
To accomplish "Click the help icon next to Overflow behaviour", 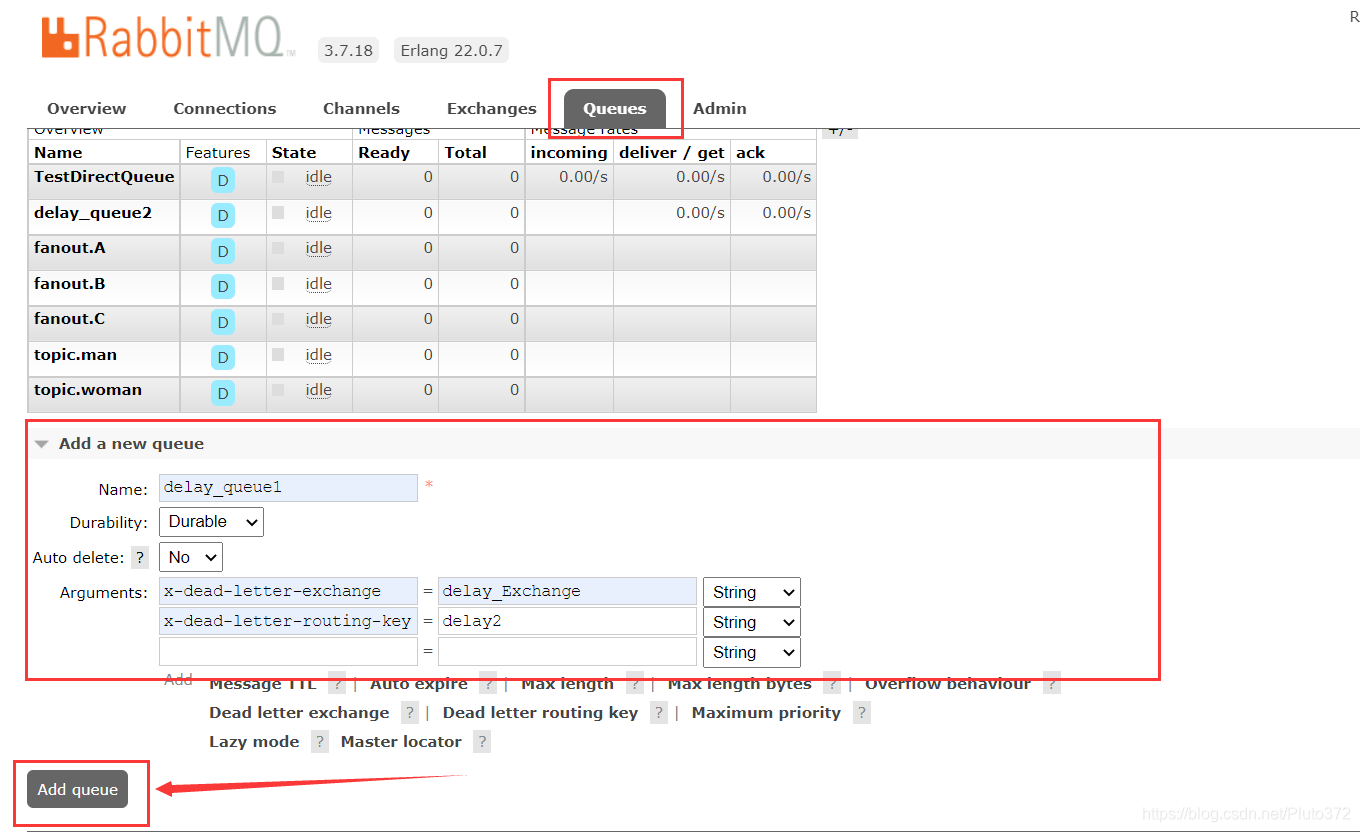I will tap(1051, 684).
